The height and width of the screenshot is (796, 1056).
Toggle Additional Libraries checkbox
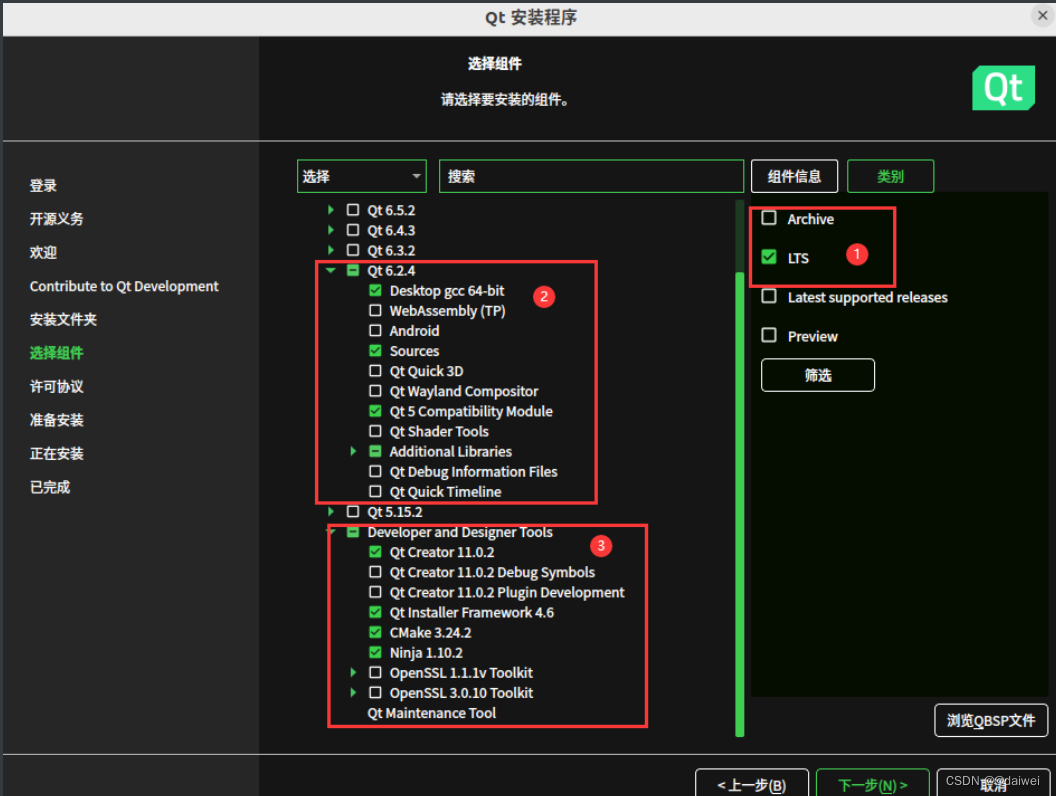(375, 451)
